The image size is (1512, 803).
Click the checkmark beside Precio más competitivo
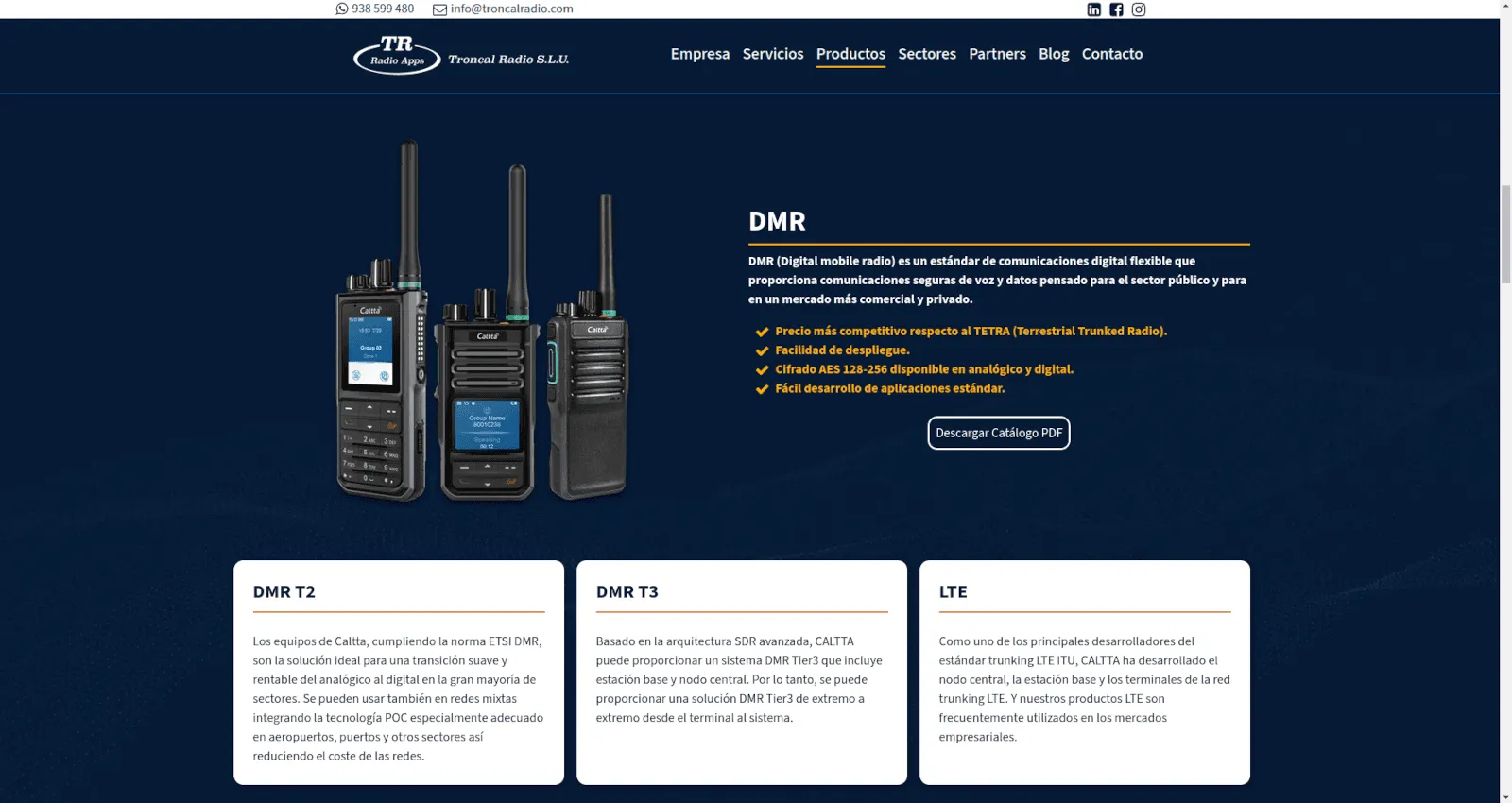pos(762,332)
